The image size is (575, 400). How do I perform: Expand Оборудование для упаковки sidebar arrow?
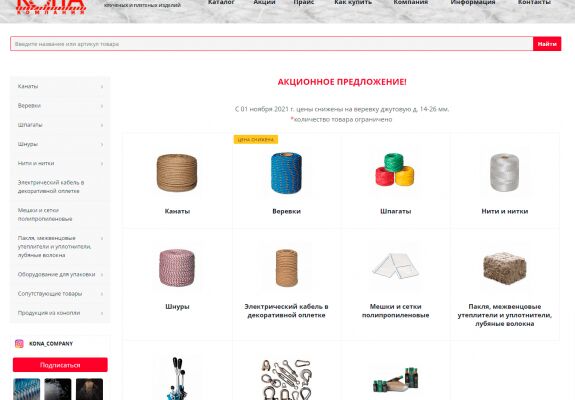pyautogui.click(x=102, y=275)
